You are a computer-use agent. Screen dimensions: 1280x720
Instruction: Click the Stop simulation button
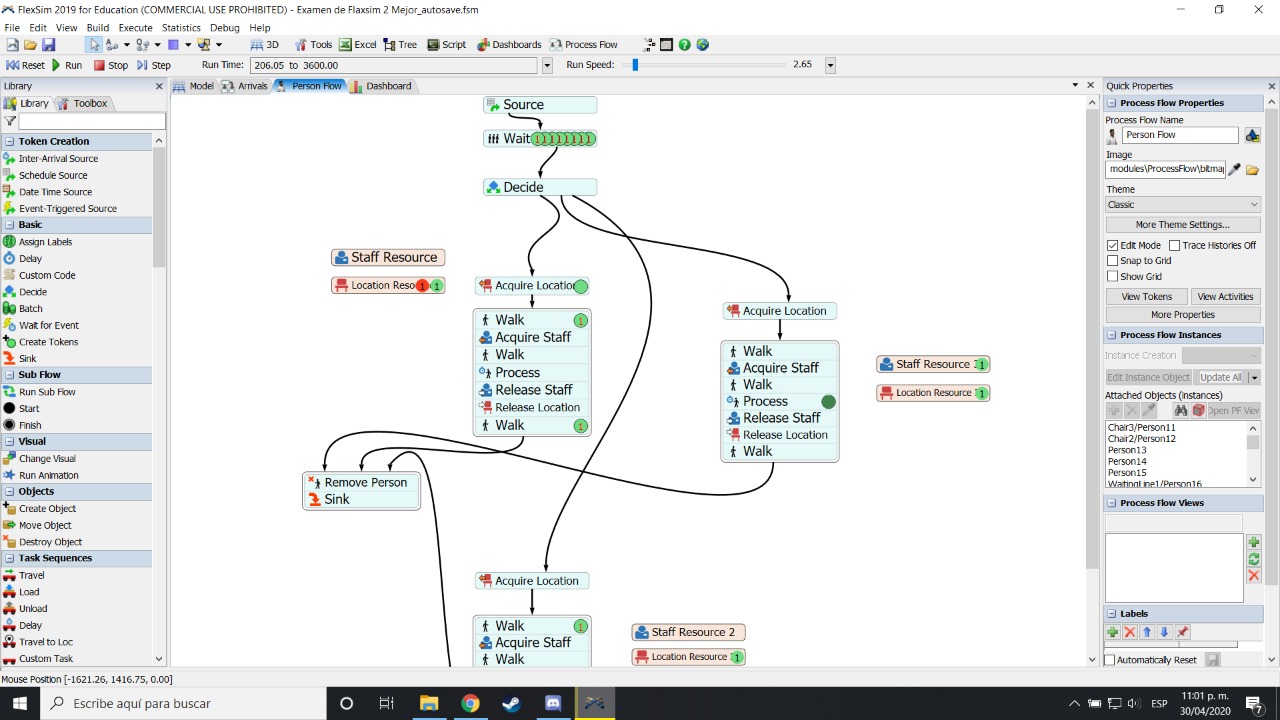(111, 65)
